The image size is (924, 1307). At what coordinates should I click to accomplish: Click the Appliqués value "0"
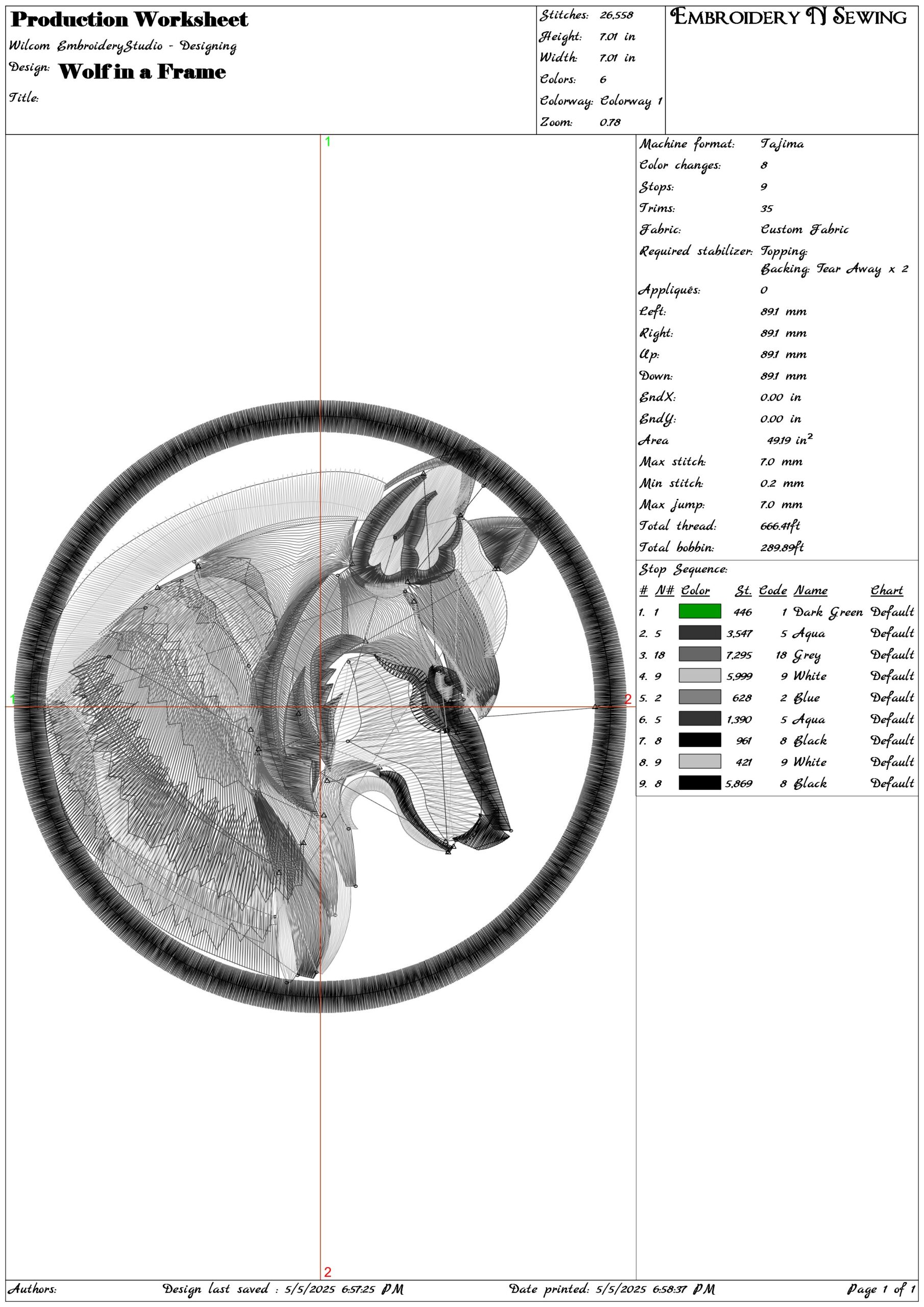(x=764, y=290)
